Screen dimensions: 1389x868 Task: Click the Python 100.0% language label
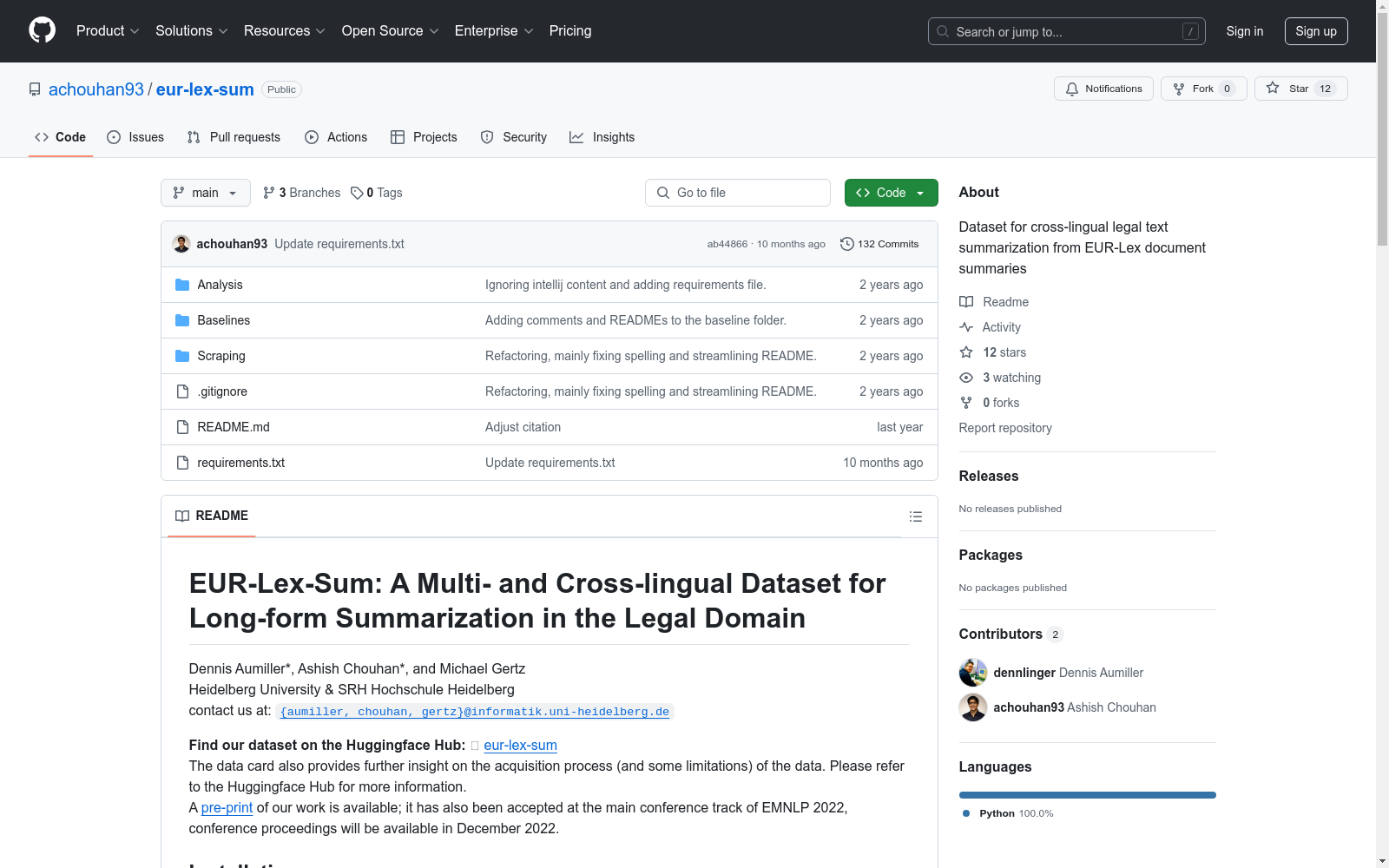[x=1008, y=813]
